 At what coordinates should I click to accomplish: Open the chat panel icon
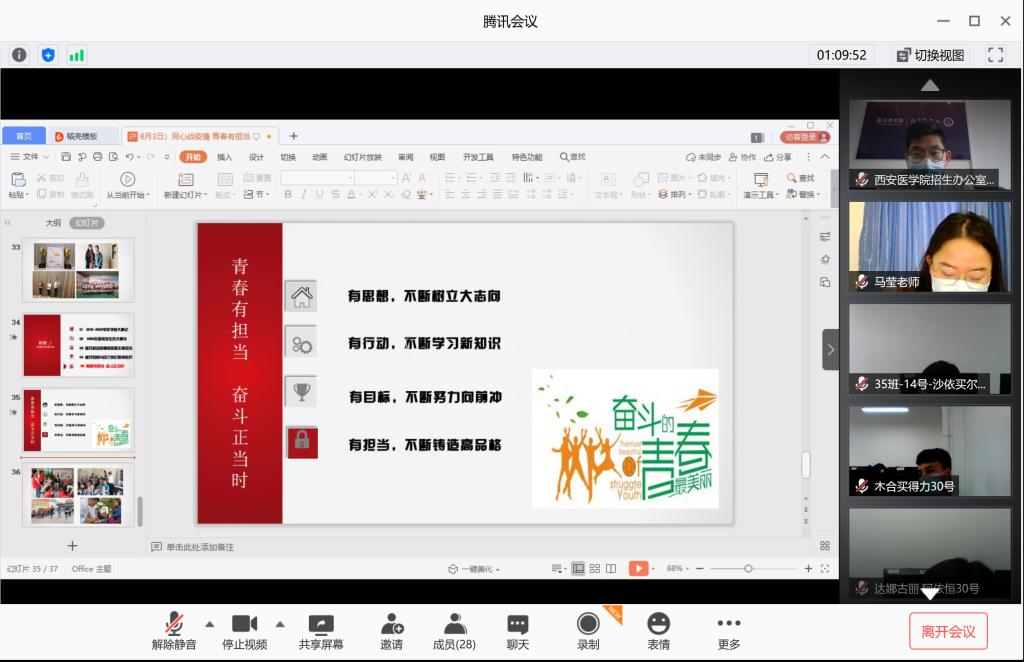coord(517,624)
